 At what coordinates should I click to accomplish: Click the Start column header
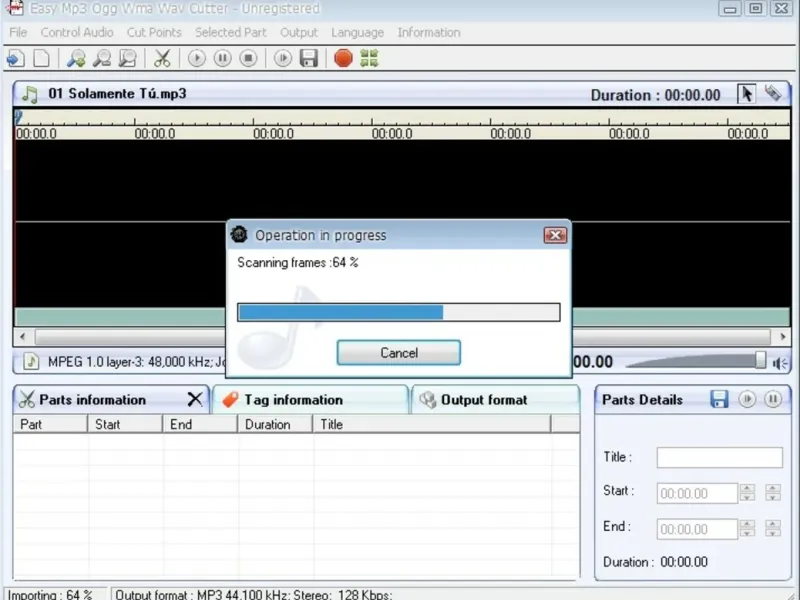[125, 424]
